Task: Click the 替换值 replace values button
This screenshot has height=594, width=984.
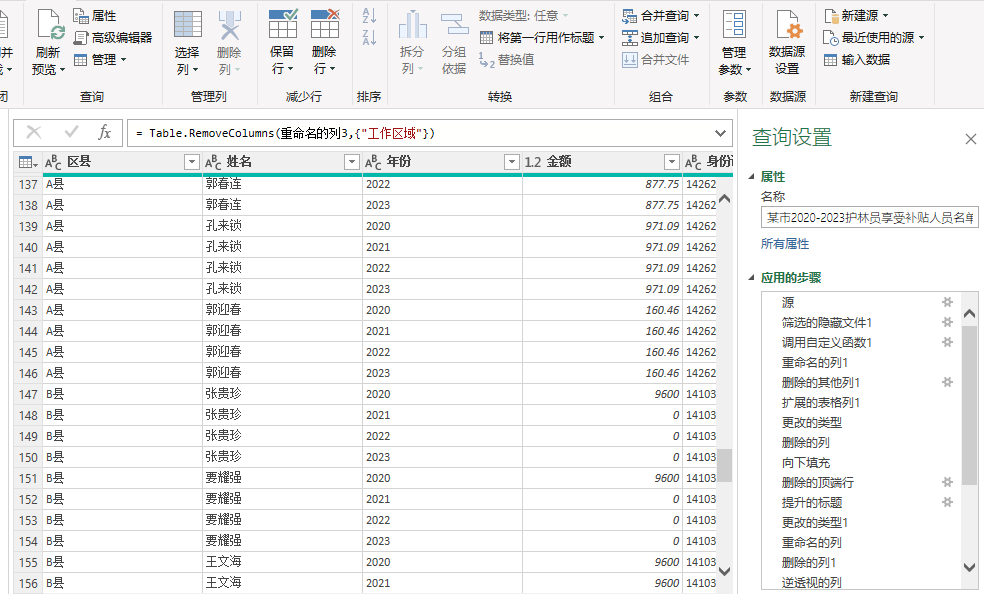Action: click(x=506, y=60)
